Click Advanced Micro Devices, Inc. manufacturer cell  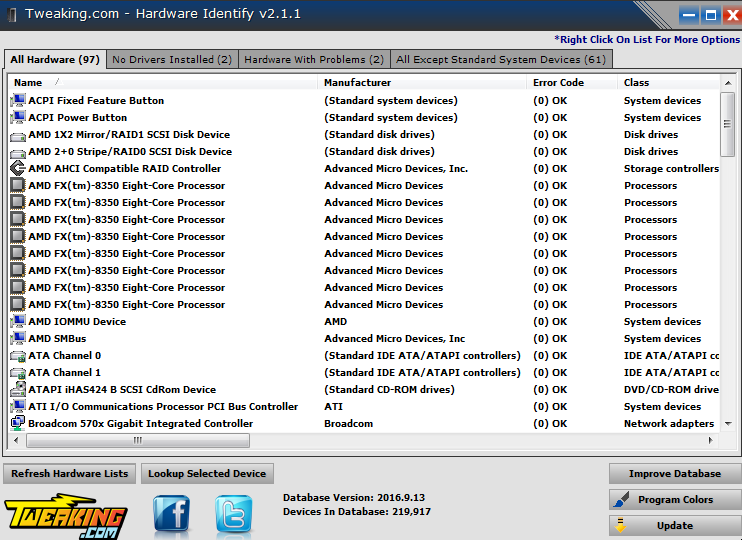point(396,168)
